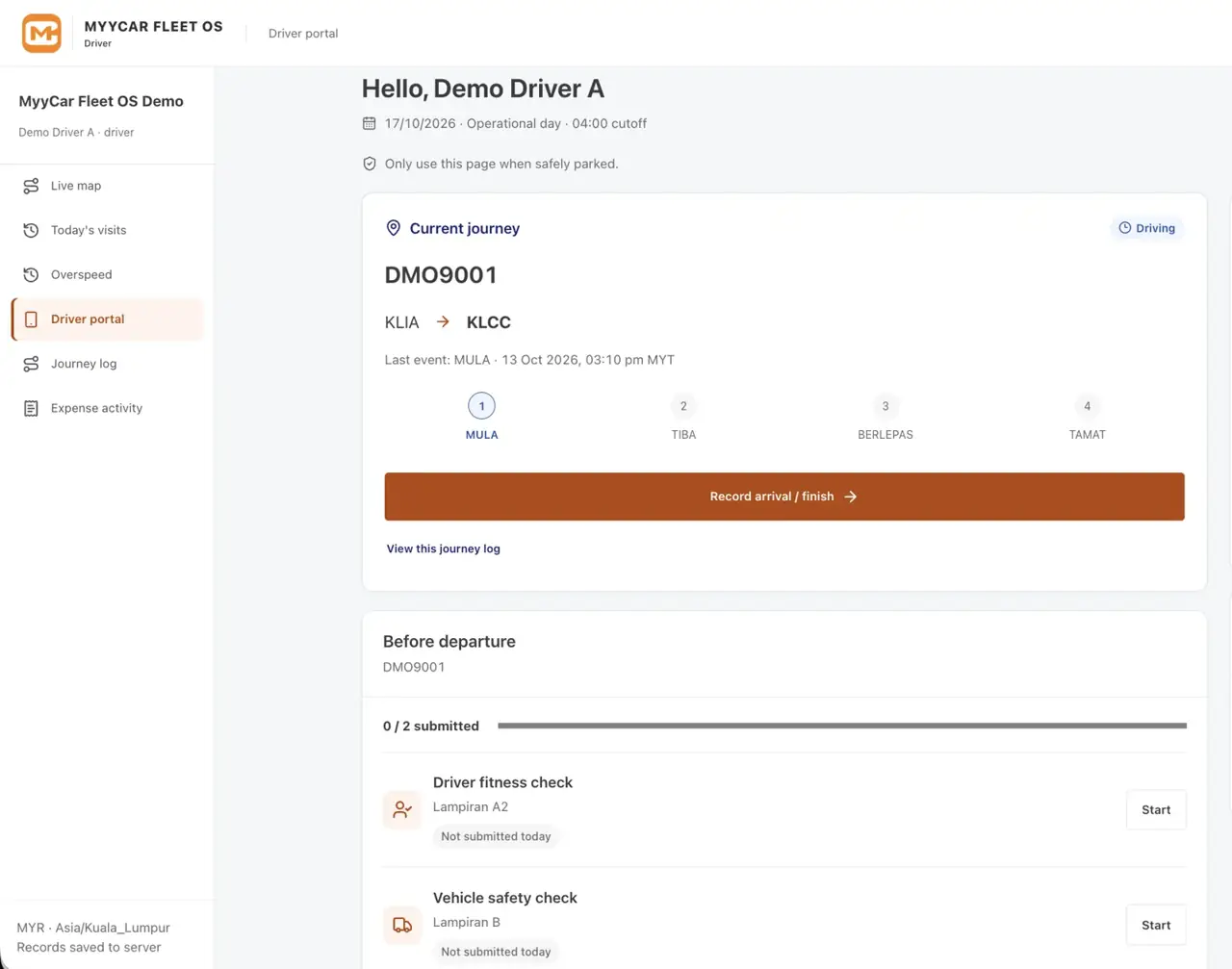Image resolution: width=1232 pixels, height=969 pixels.
Task: Select step 2 TIBA circle
Action: point(683,406)
